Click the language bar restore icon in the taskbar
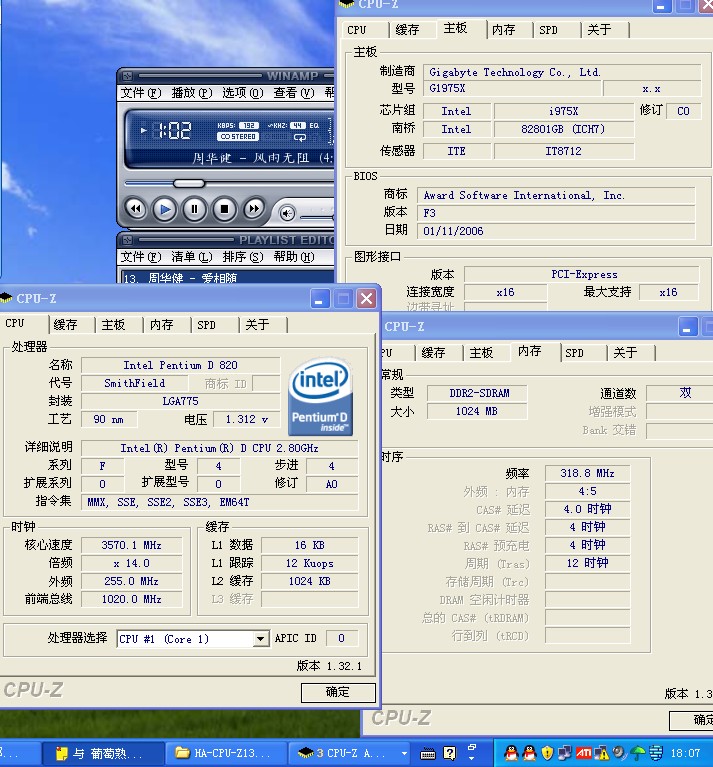This screenshot has height=767, width=713. (472, 749)
